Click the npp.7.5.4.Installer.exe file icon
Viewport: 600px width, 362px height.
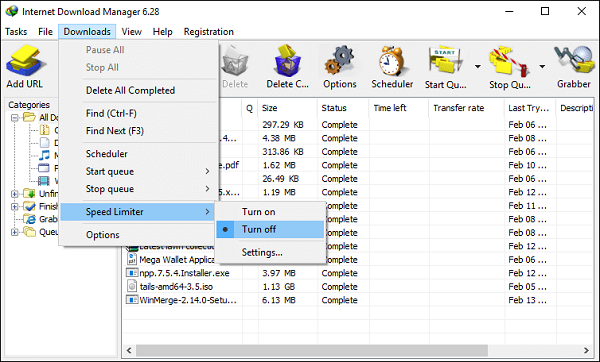(x=132, y=273)
